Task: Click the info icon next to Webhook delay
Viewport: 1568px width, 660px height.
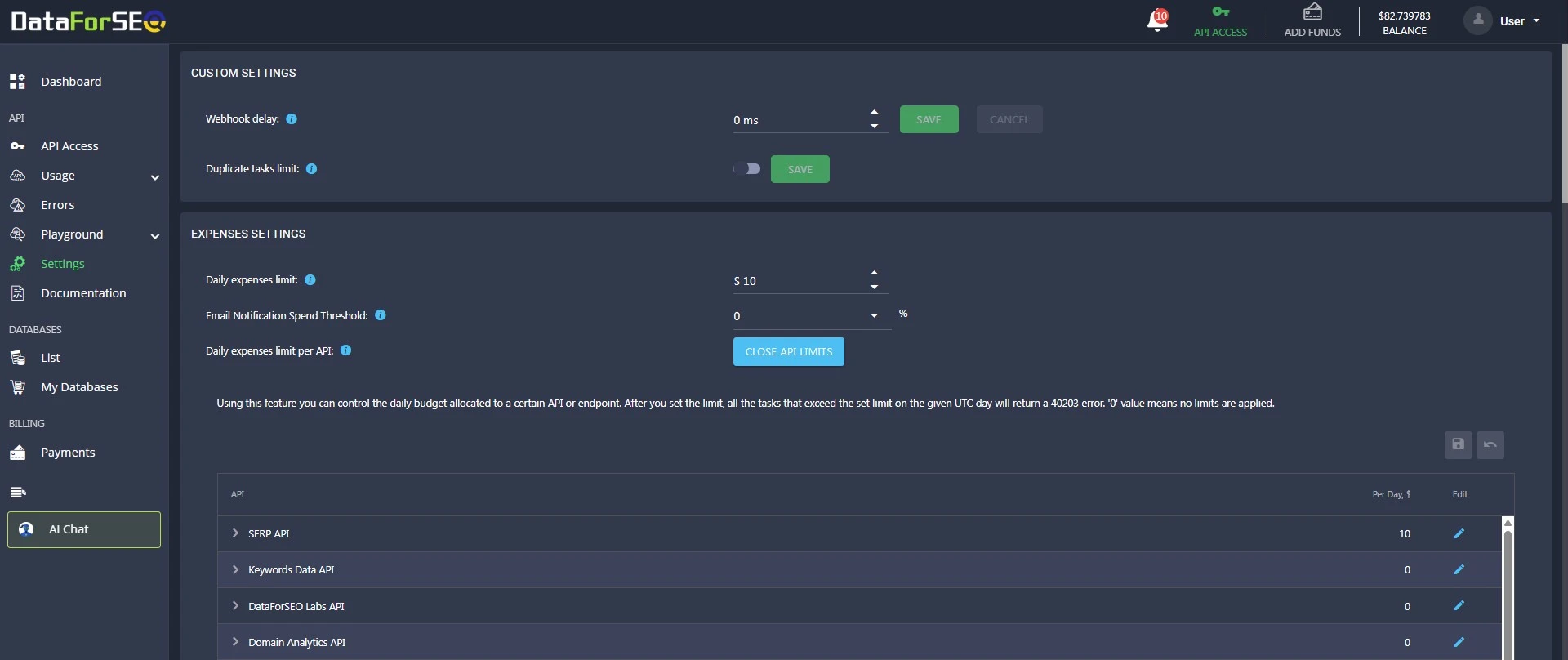Action: pyautogui.click(x=292, y=119)
